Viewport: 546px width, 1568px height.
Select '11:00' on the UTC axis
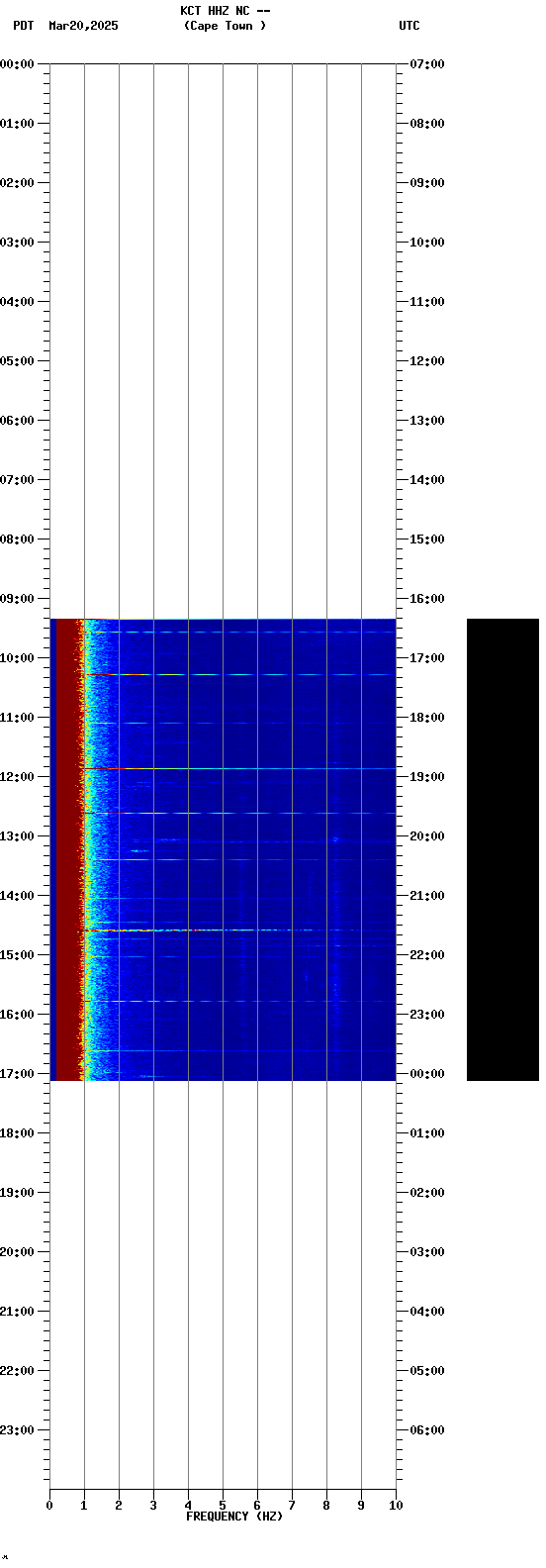(427, 302)
